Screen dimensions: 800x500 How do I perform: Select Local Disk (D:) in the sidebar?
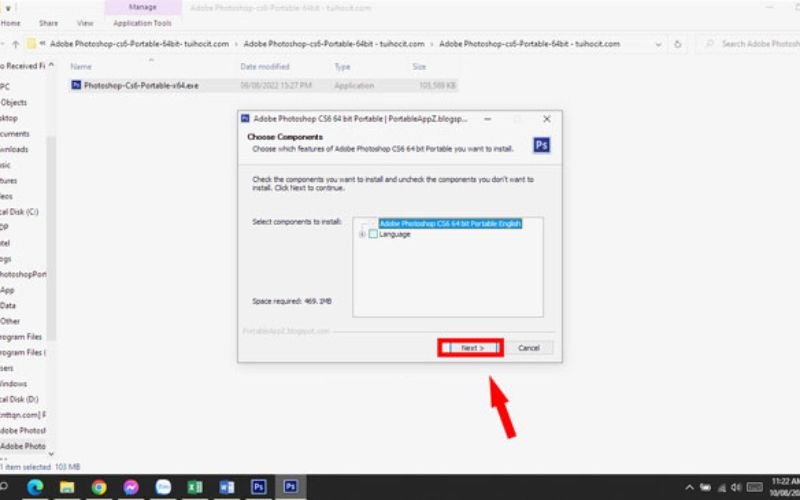point(19,399)
